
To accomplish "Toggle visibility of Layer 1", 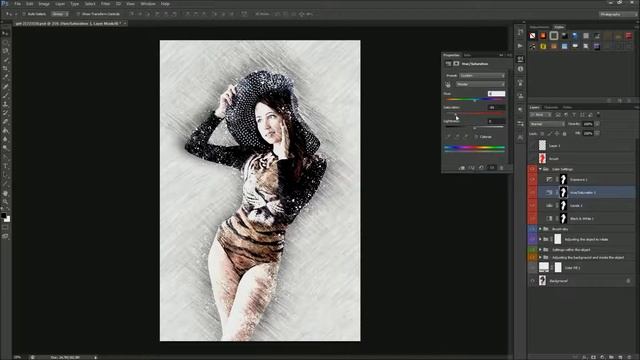I will click(532, 145).
